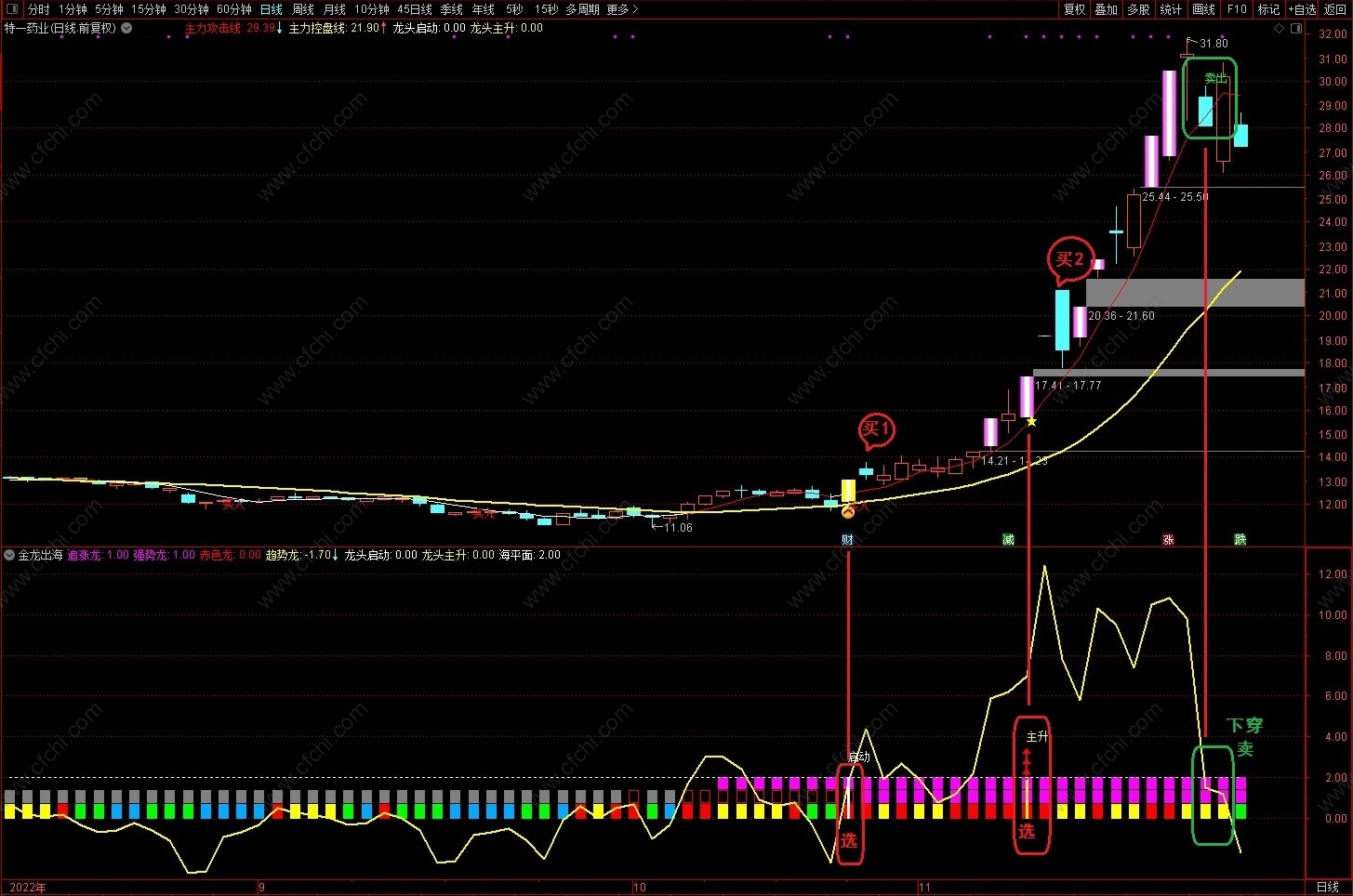Click the 跌 marker on the date axis
This screenshot has height=896, width=1353.
1240,539
